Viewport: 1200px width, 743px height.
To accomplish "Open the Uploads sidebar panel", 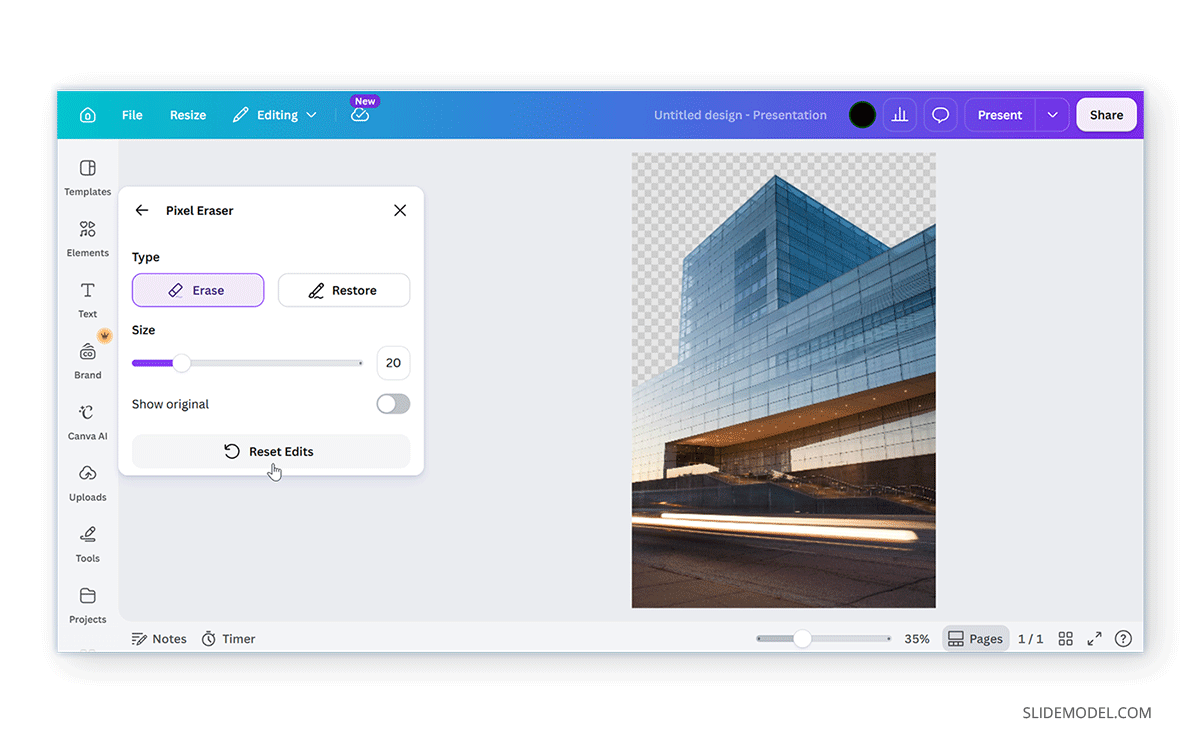I will (x=88, y=483).
